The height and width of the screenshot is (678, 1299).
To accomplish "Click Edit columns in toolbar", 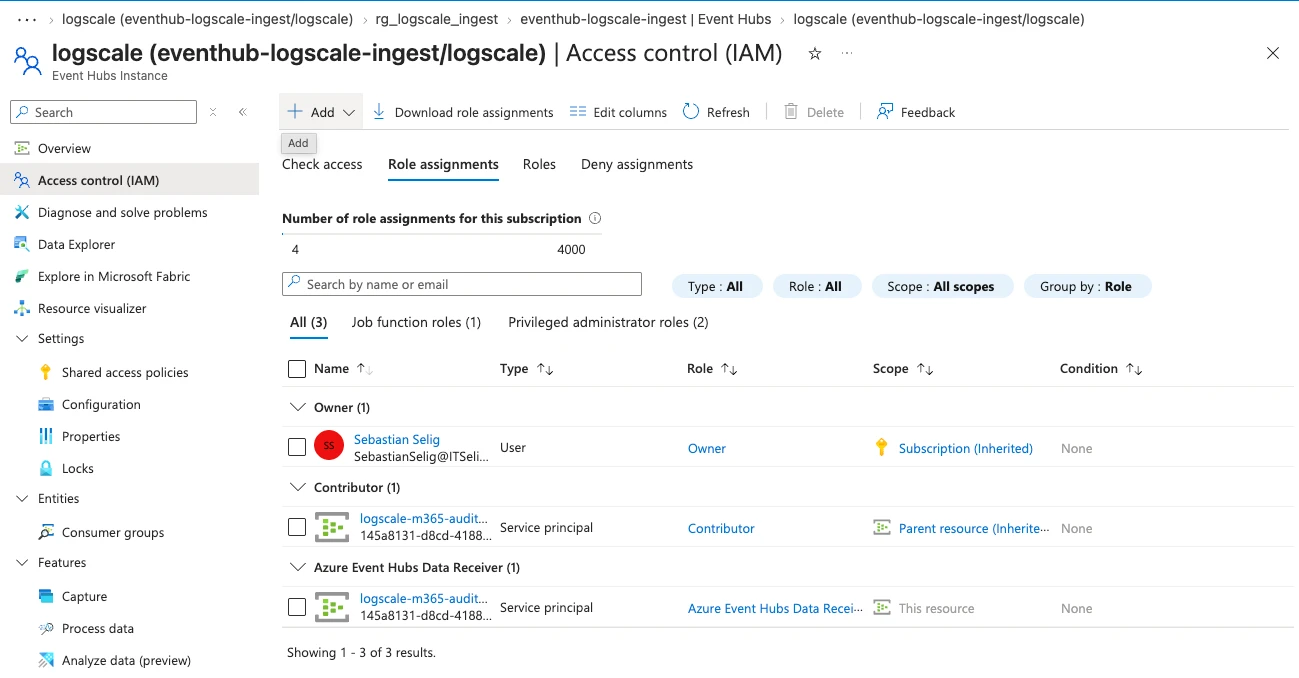I will click(x=618, y=112).
